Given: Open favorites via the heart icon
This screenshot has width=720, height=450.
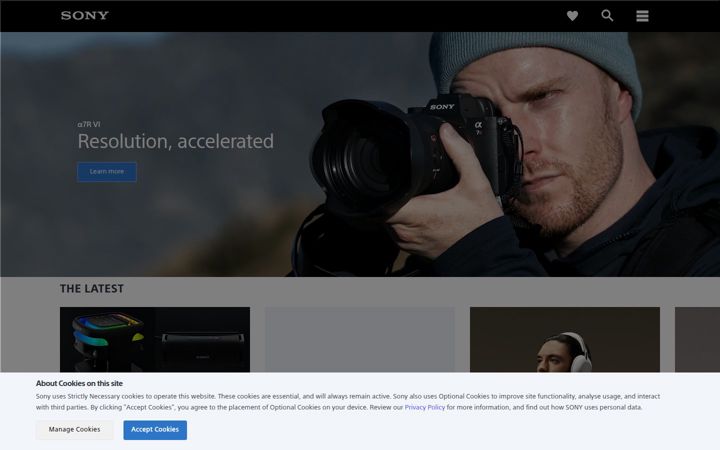Looking at the screenshot, I should coord(572,16).
